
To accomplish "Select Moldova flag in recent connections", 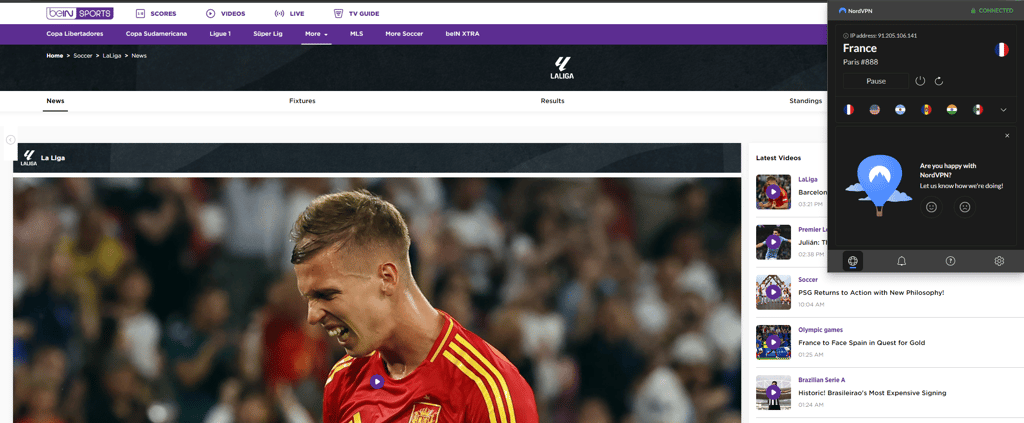I will 926,110.
